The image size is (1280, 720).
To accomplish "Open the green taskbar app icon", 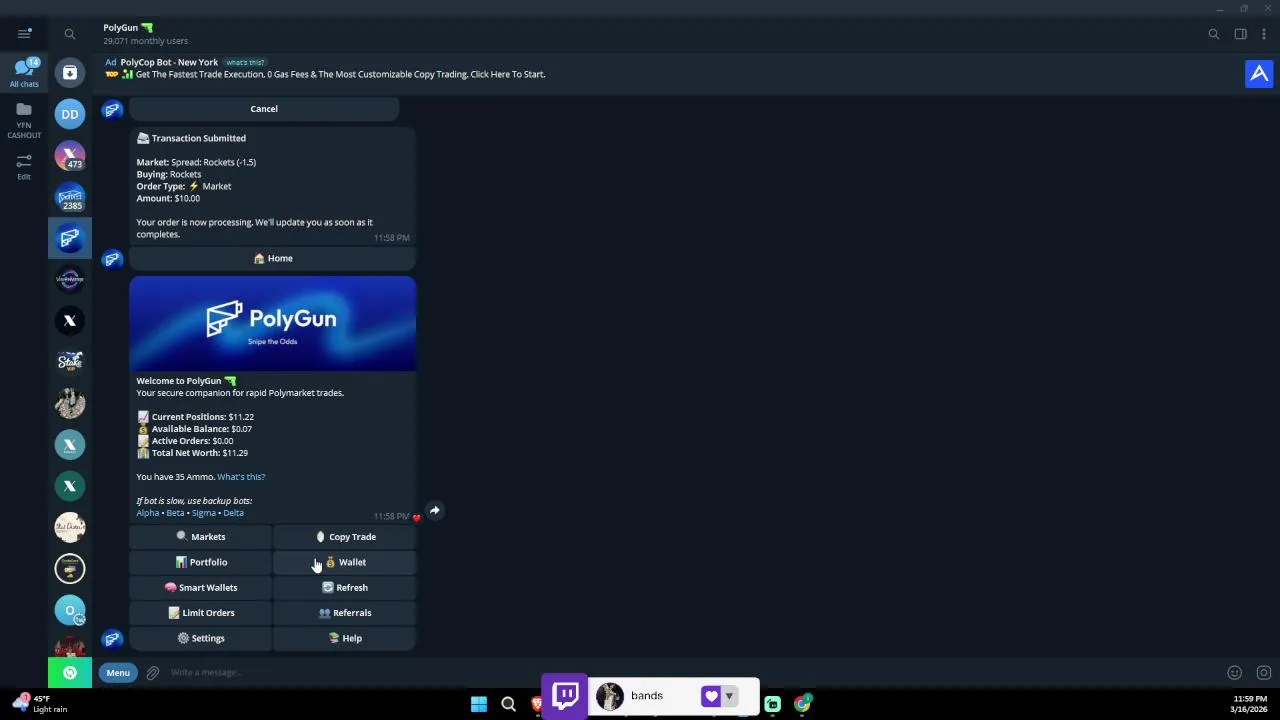I will pyautogui.click(x=772, y=704).
